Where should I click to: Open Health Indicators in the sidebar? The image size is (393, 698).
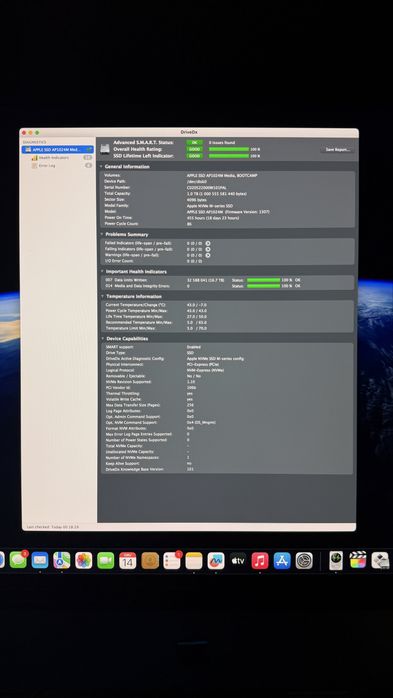point(54,158)
